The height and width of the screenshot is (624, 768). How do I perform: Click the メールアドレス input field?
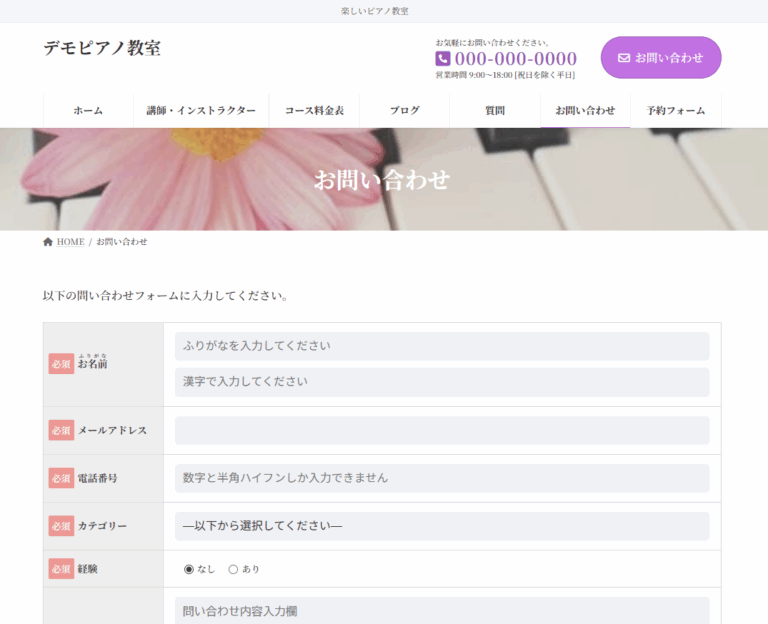tap(441, 430)
